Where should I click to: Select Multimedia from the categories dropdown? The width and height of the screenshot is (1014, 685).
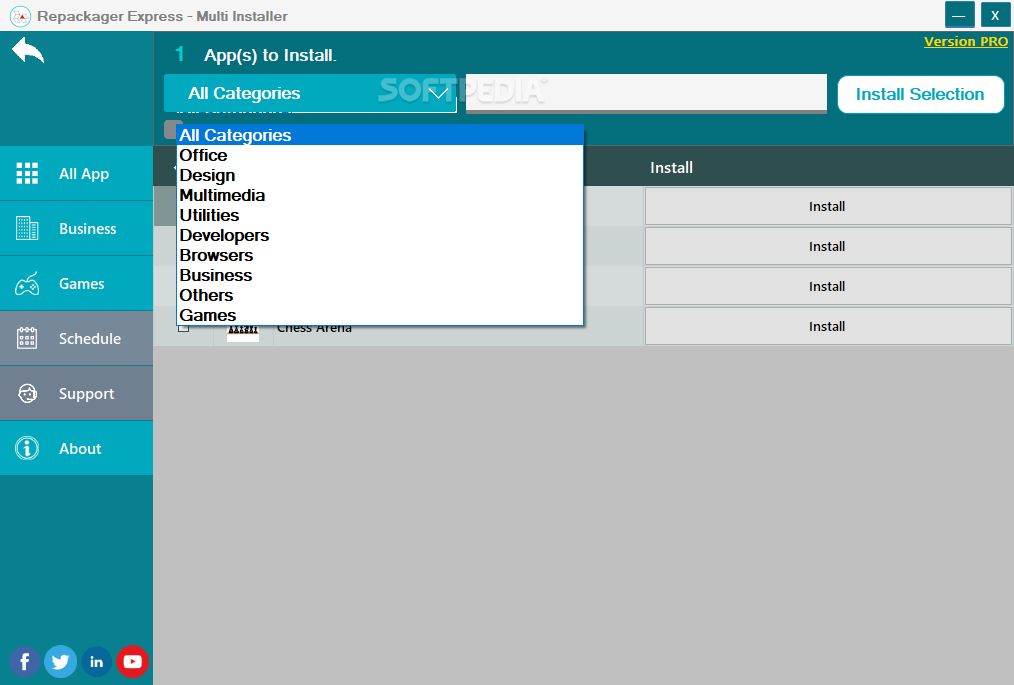pos(222,195)
